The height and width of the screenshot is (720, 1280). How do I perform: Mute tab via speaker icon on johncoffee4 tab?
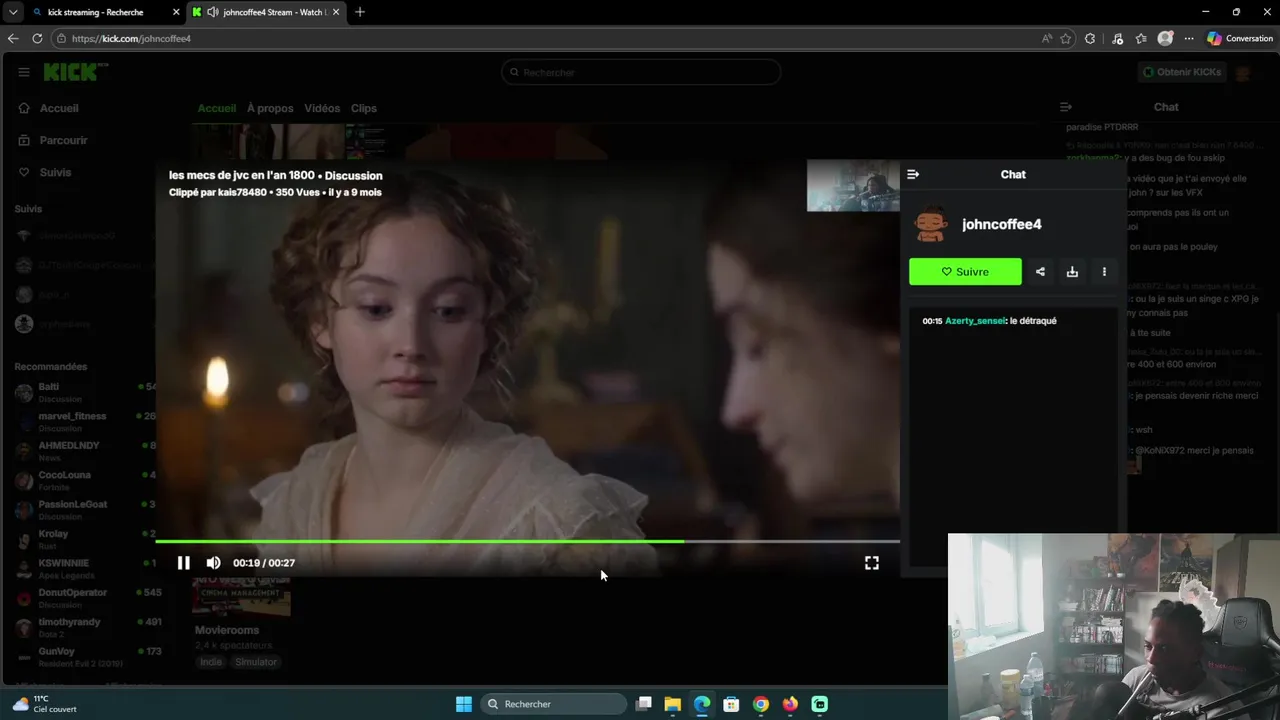click(213, 12)
